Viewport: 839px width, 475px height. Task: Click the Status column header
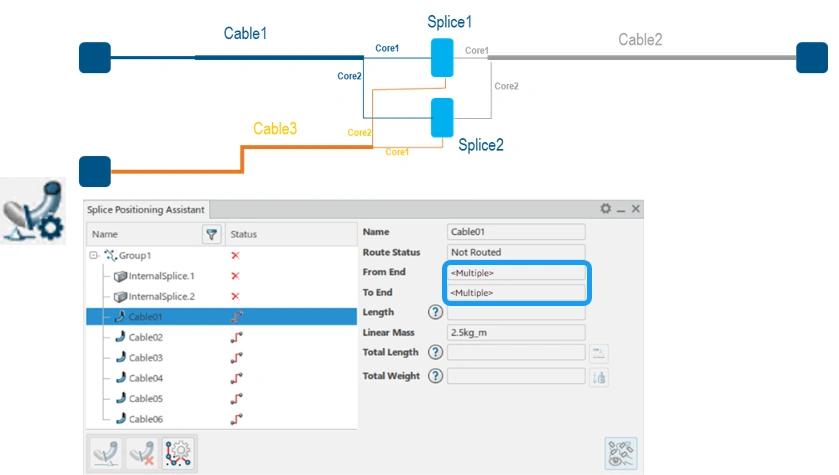[243, 234]
